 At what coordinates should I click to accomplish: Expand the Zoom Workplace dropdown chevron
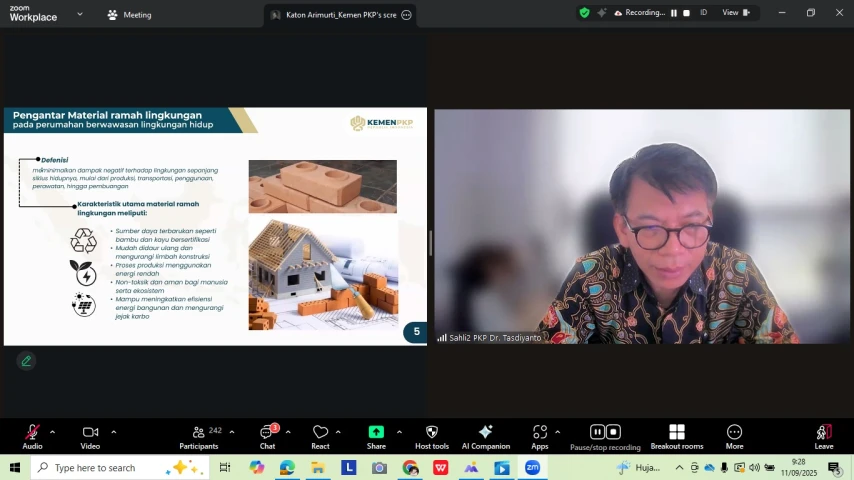point(80,14)
